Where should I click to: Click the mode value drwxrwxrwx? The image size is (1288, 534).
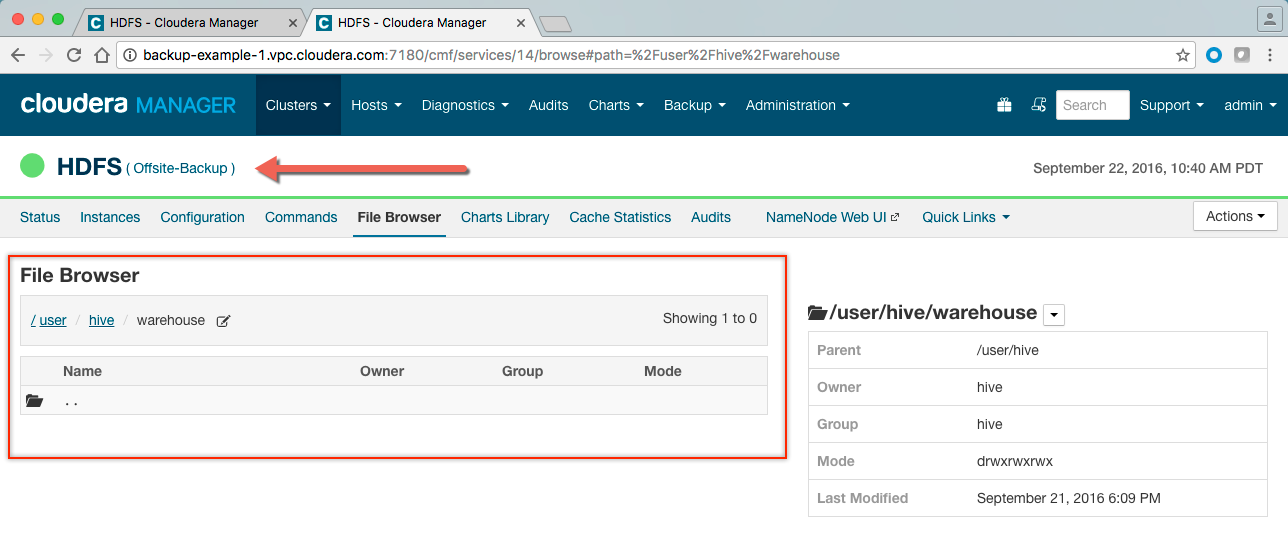coord(1015,461)
